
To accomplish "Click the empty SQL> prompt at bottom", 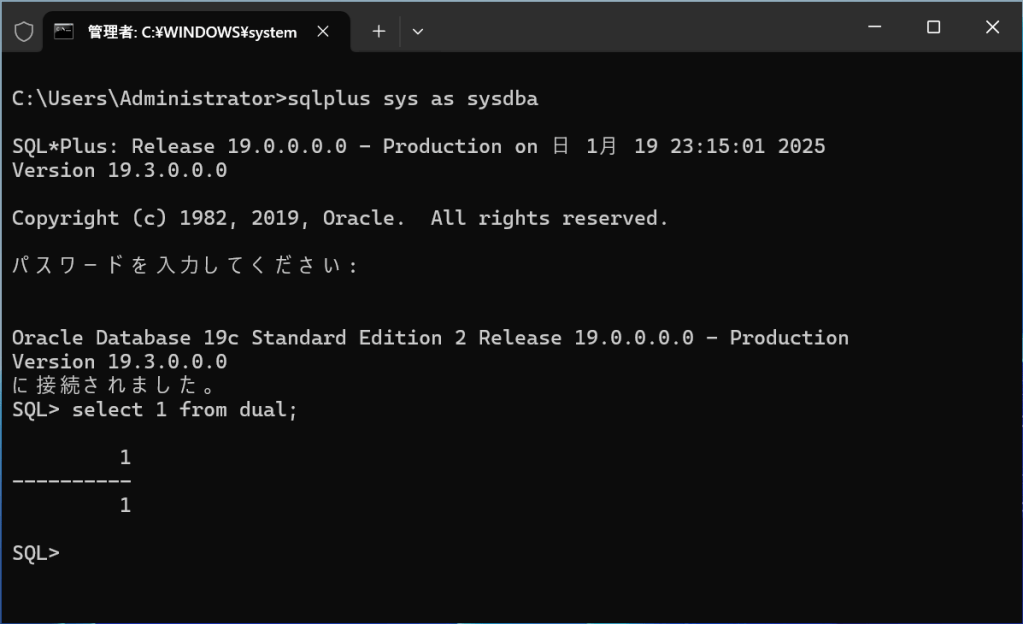I will [x=36, y=553].
